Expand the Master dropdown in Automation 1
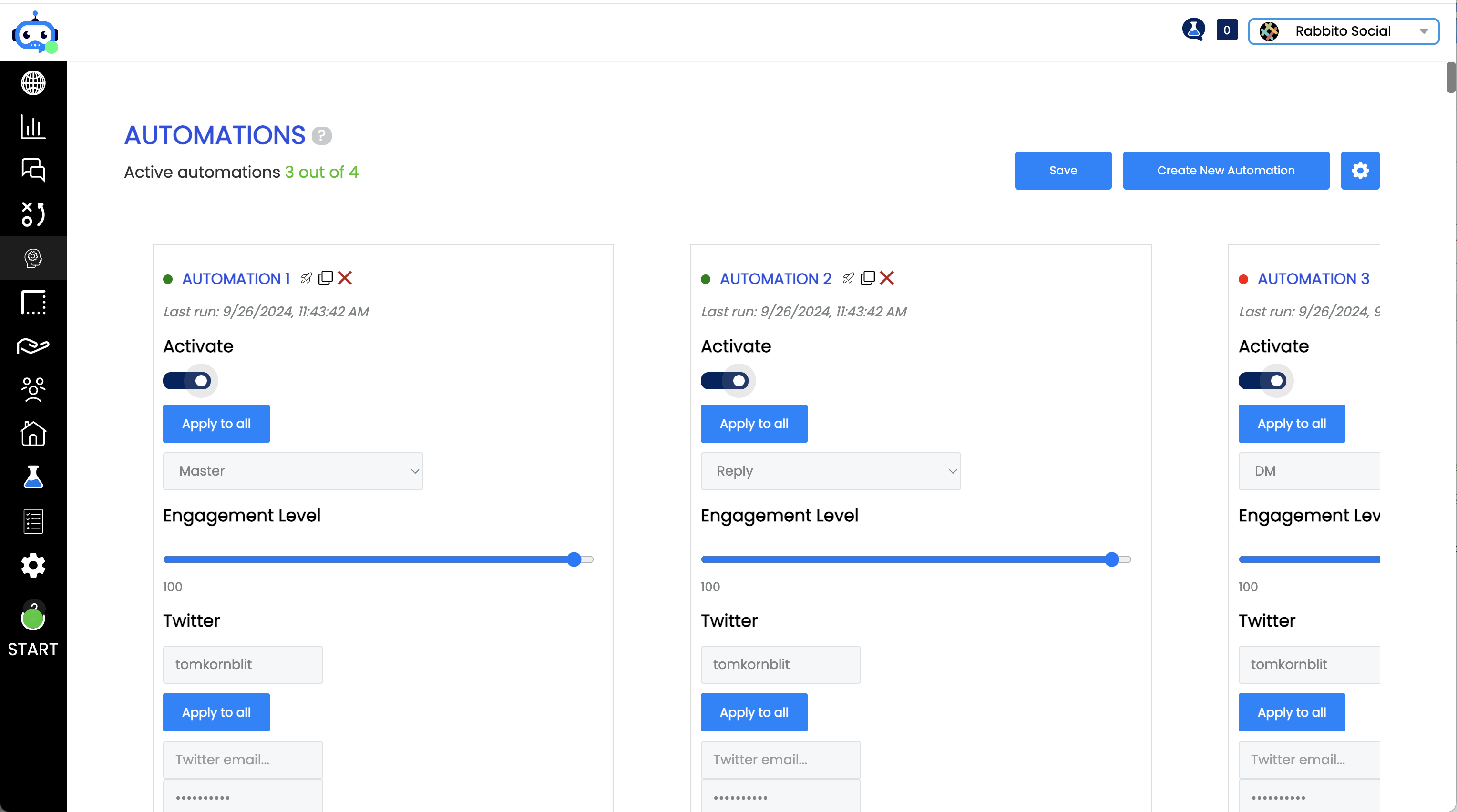Viewport: 1457px width, 812px height. (293, 471)
